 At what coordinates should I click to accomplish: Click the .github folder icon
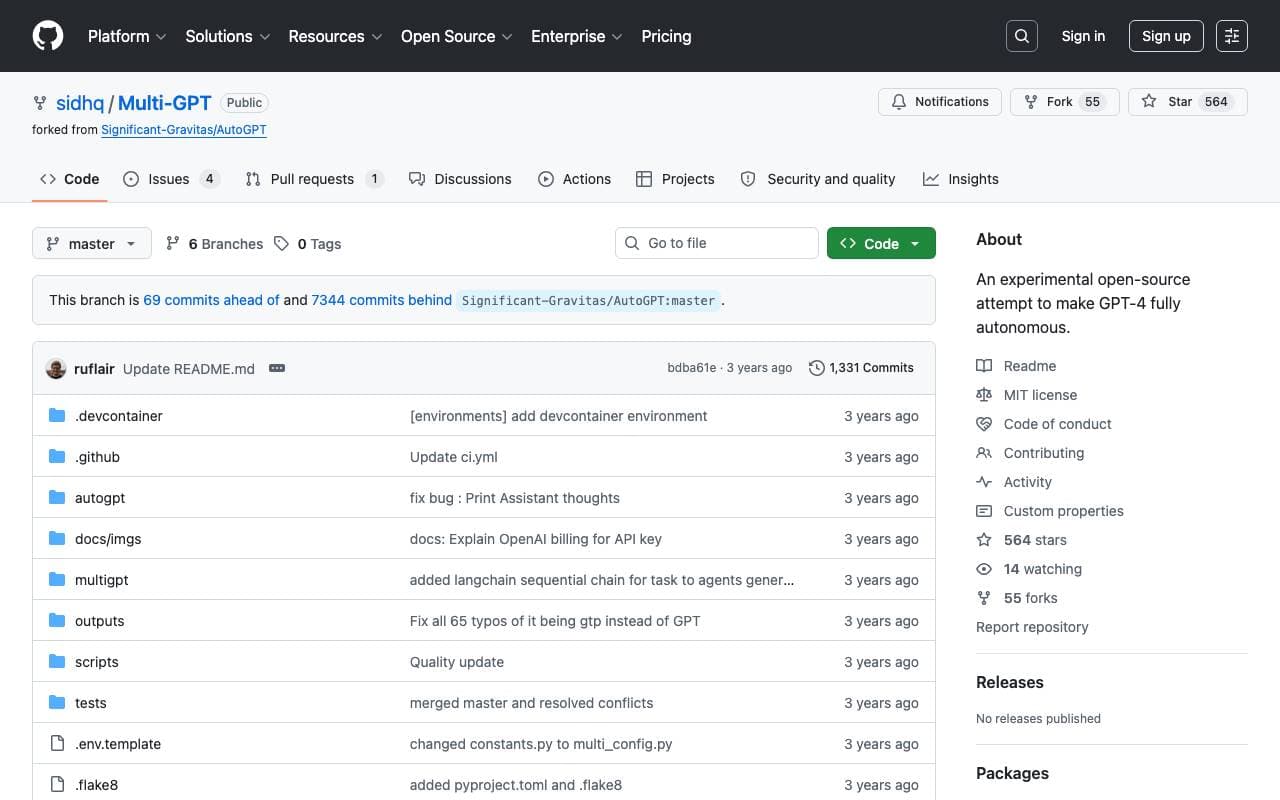(x=57, y=457)
